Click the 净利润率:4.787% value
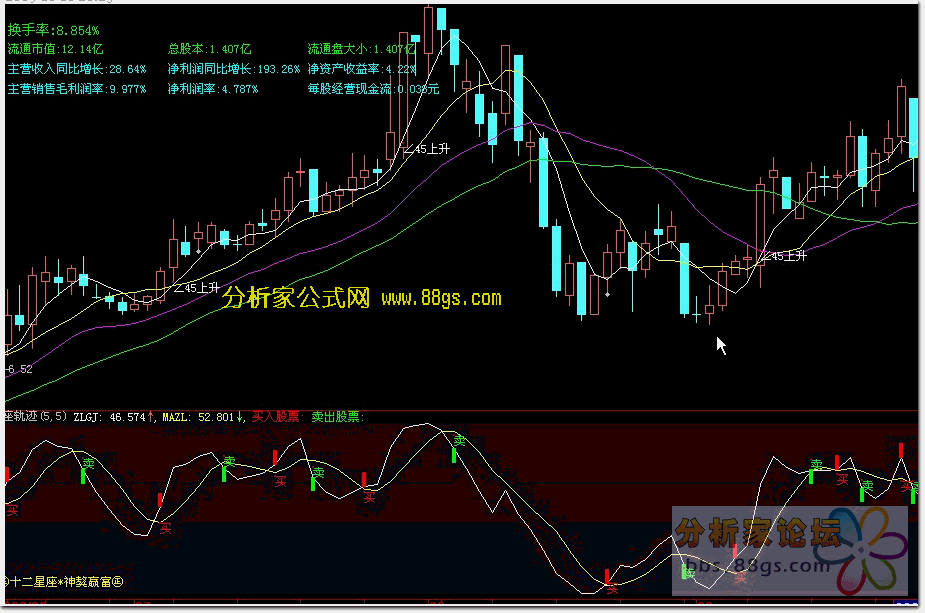 point(213,89)
